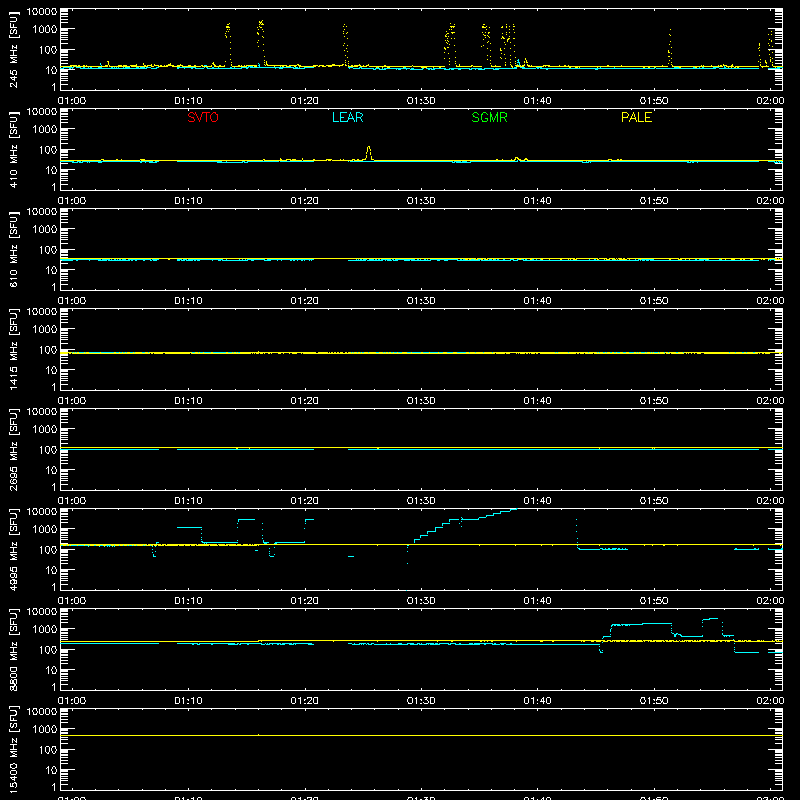This screenshot has height=800, width=800.
Task: Click the 1000 y-tick of 410 MHz panel
Action: coord(45,130)
